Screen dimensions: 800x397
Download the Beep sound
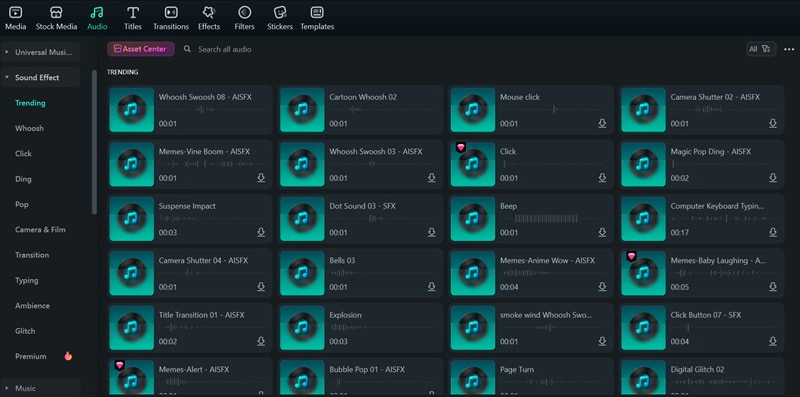click(x=602, y=232)
